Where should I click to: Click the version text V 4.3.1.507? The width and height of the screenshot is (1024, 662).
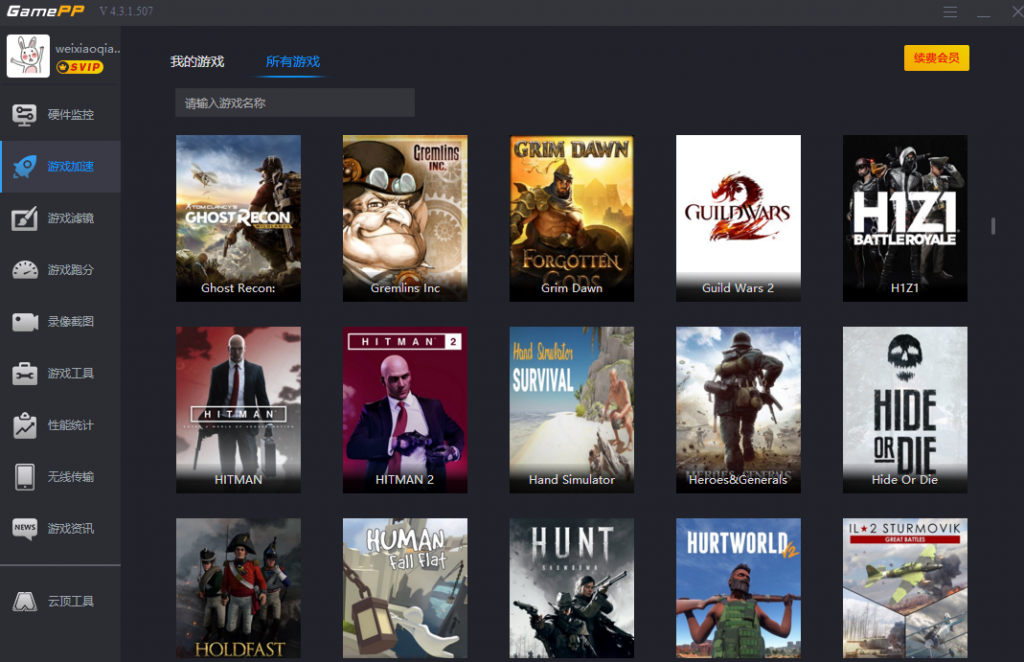click(126, 11)
